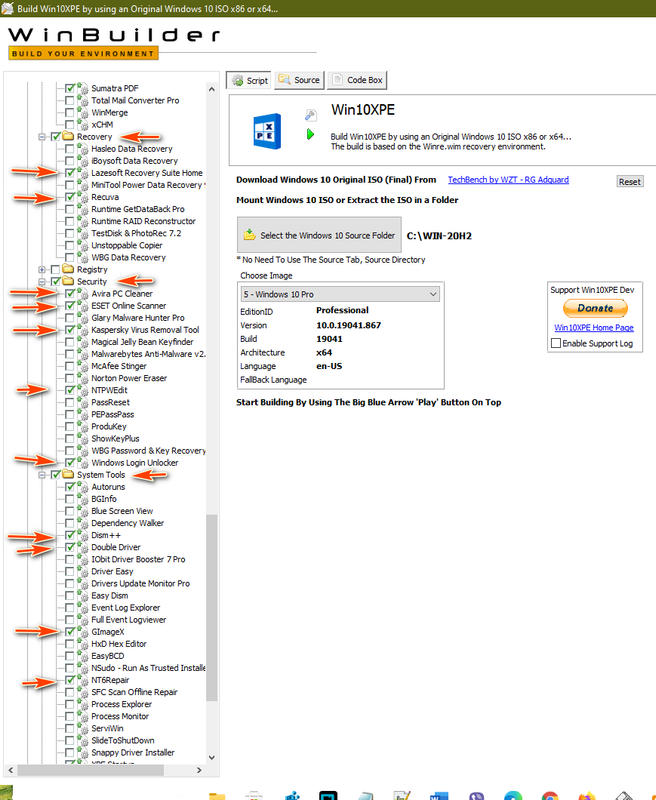The height and width of the screenshot is (800, 656).
Task: Select the Norton Power Eraser item
Action: (x=129, y=378)
